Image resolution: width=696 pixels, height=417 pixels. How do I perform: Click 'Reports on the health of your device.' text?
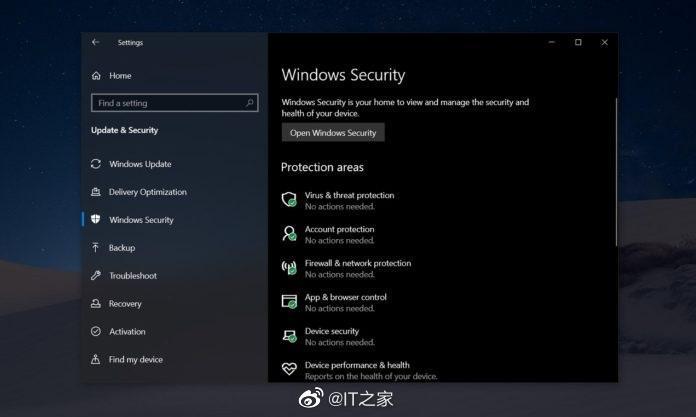coord(371,376)
